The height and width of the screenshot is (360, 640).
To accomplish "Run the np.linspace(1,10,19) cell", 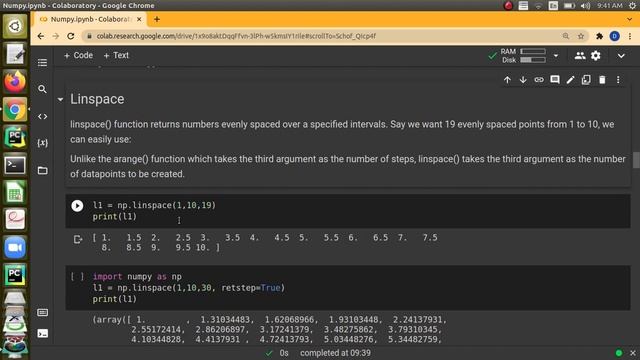I will [x=77, y=206].
